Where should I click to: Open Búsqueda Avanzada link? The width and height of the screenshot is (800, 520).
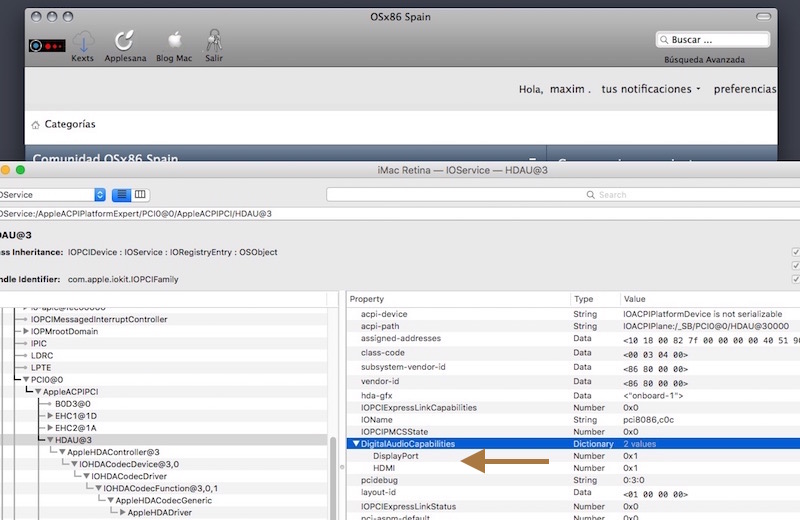[704, 60]
